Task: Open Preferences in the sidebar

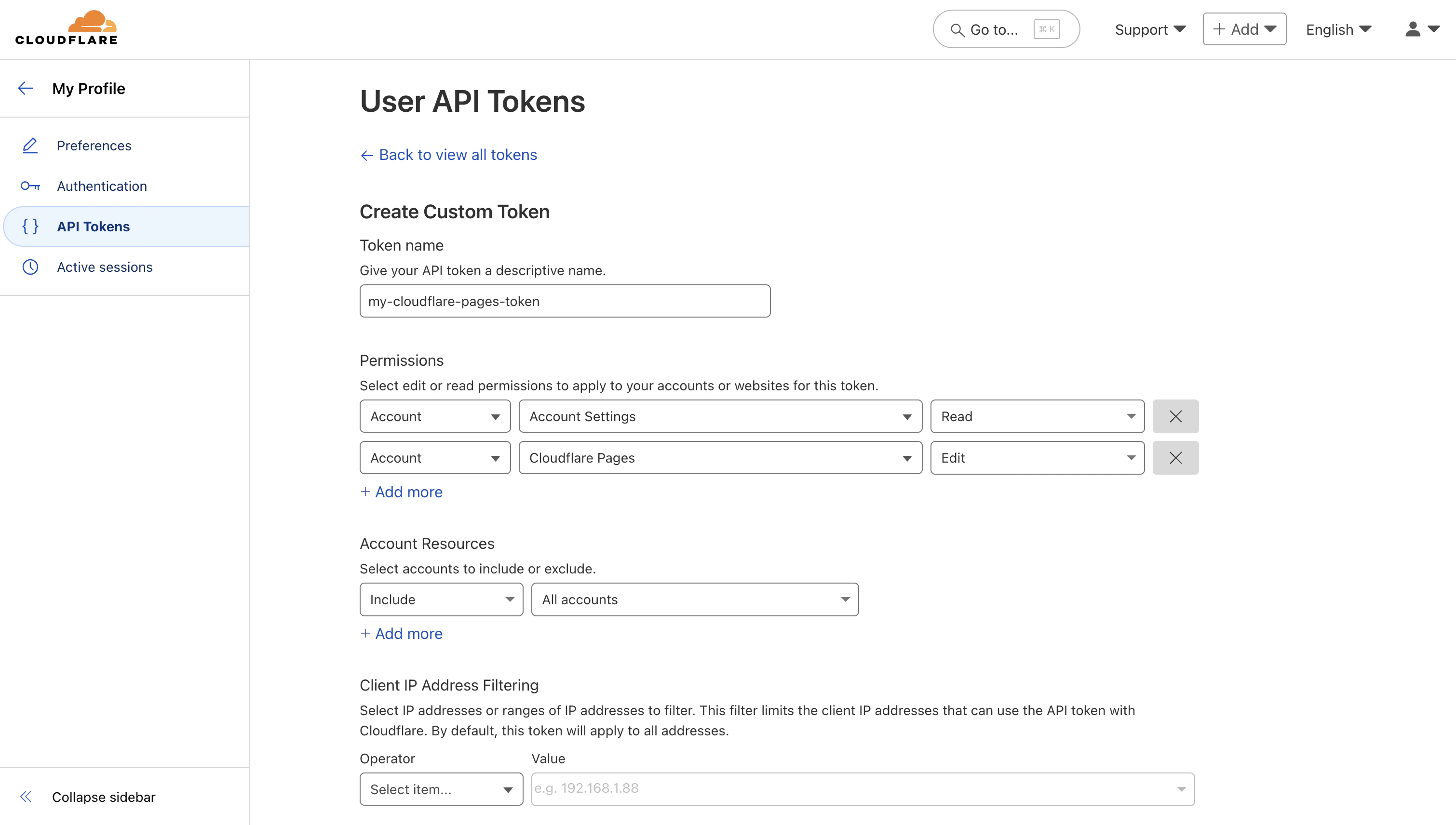Action: (125, 146)
